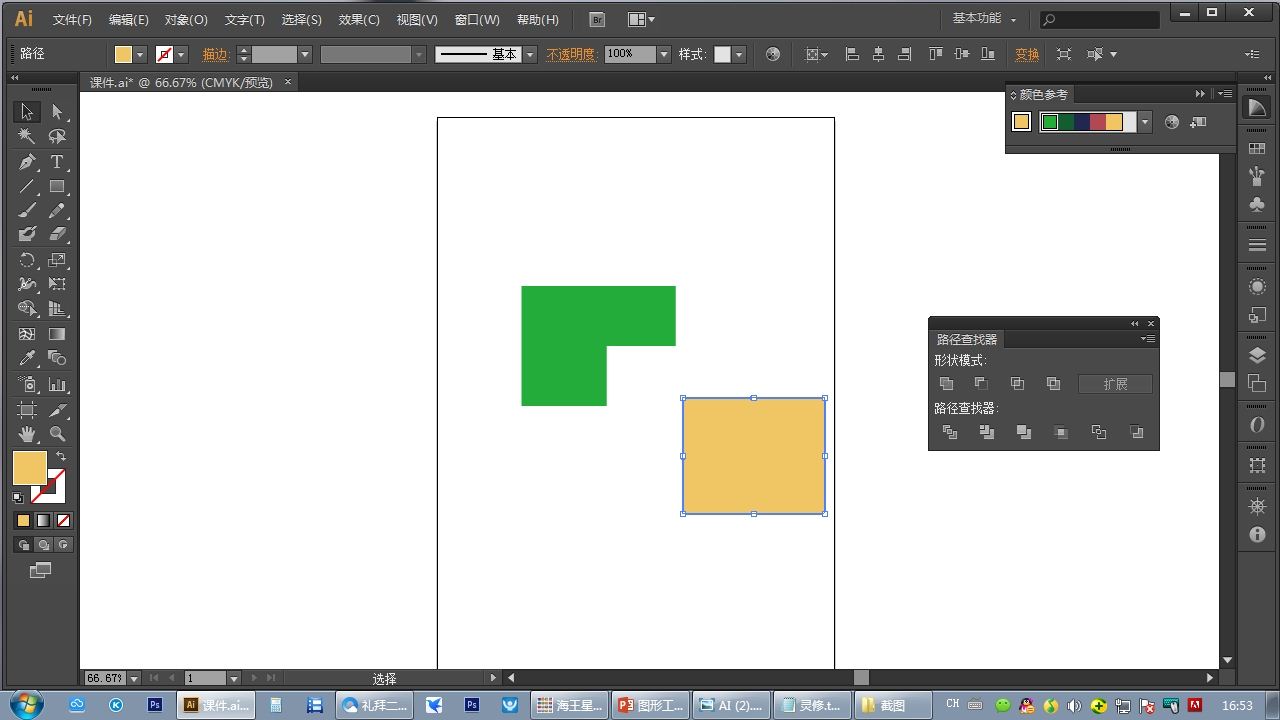Screen dimensions: 1280x720
Task: Click Outline in the Pathfinder row
Action: click(x=1099, y=432)
